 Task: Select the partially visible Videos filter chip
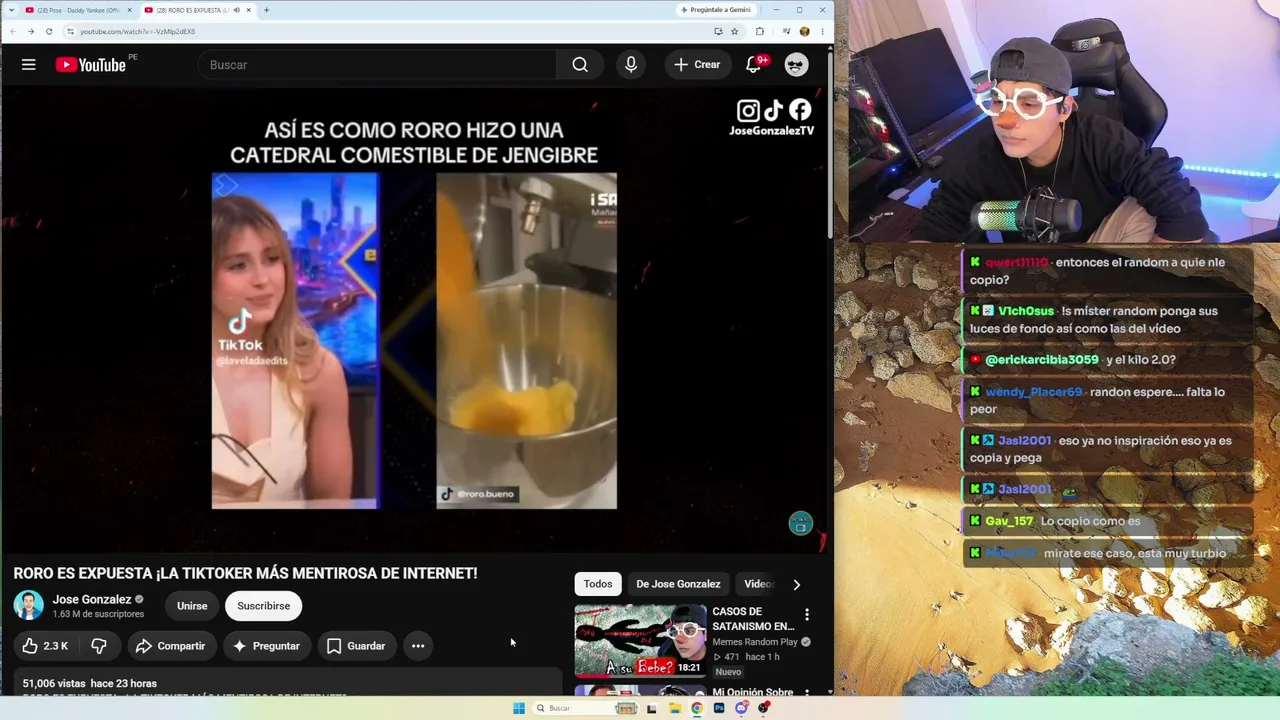pyautogui.click(x=758, y=584)
